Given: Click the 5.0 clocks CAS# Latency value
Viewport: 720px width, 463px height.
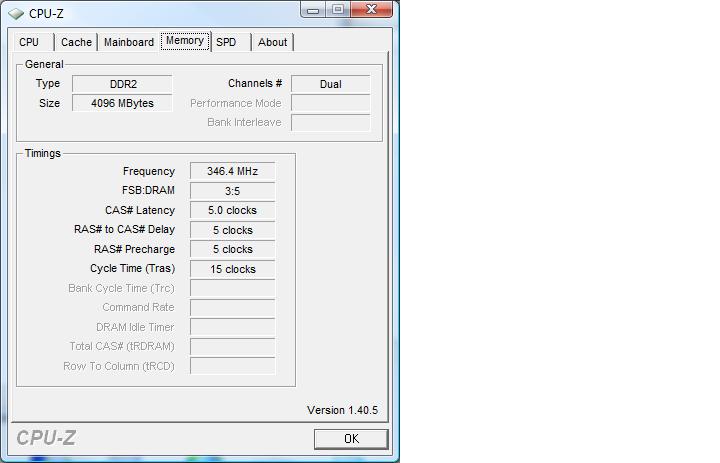Looking at the screenshot, I should click(x=232, y=210).
